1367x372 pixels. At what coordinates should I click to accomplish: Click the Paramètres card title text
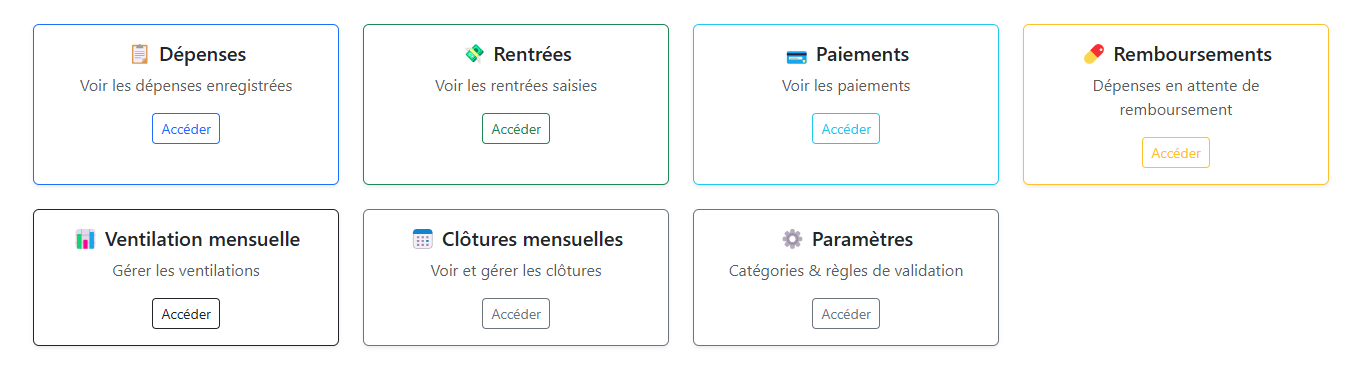(863, 240)
